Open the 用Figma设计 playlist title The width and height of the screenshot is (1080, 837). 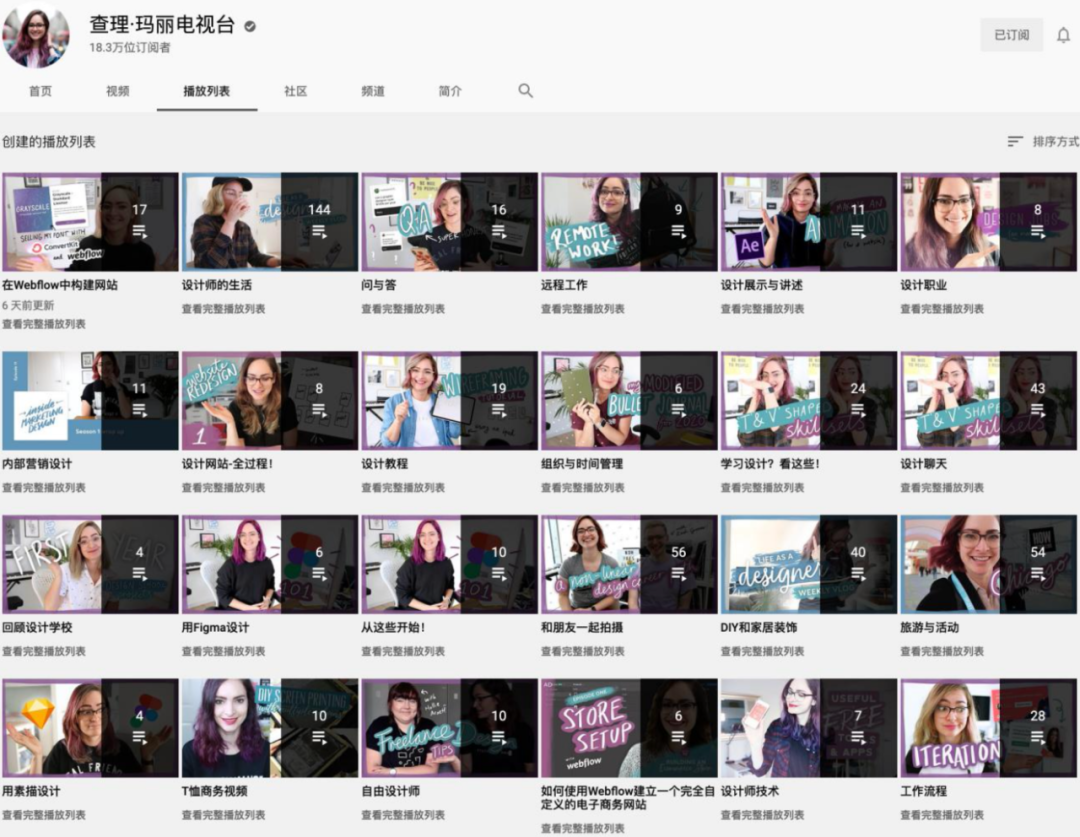coord(216,628)
